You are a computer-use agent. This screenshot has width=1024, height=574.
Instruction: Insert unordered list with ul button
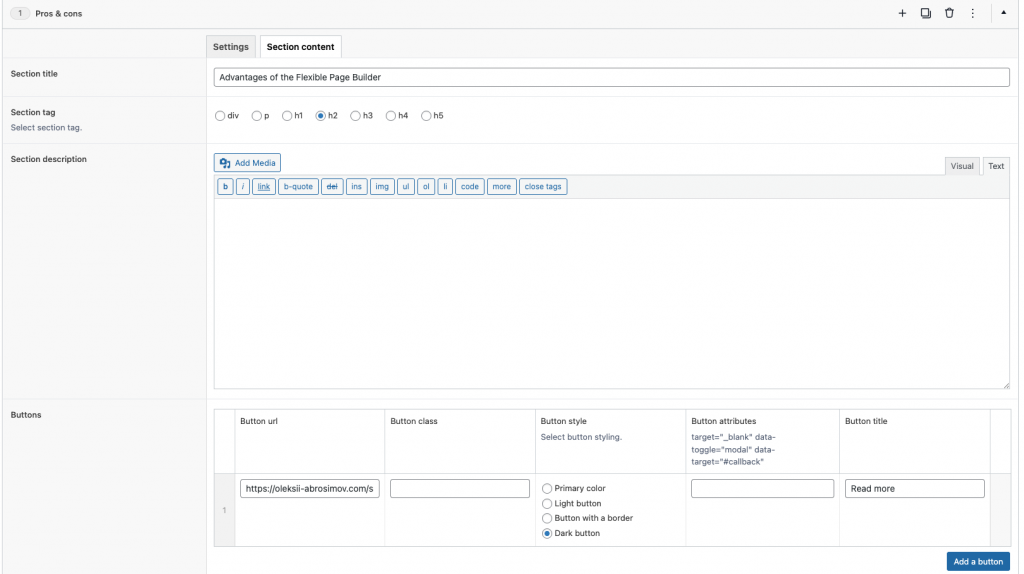pos(406,187)
